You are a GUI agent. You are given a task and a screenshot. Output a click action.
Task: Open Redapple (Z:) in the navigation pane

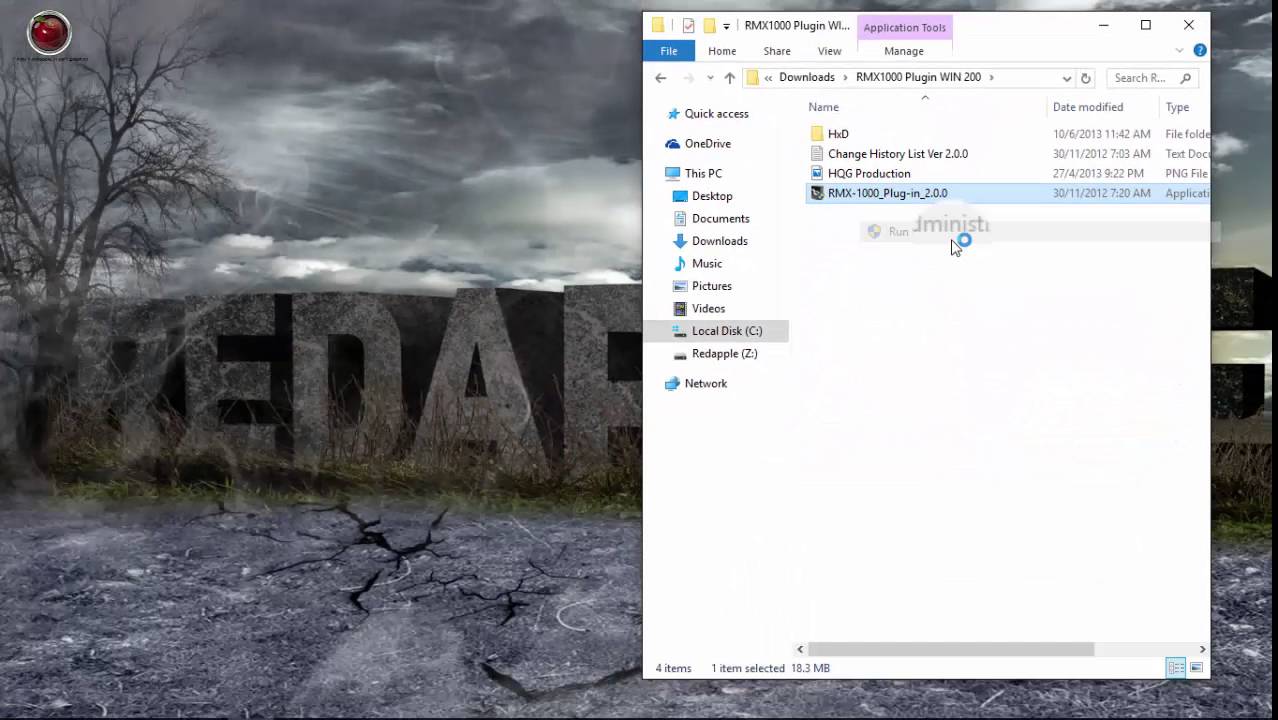[724, 354]
